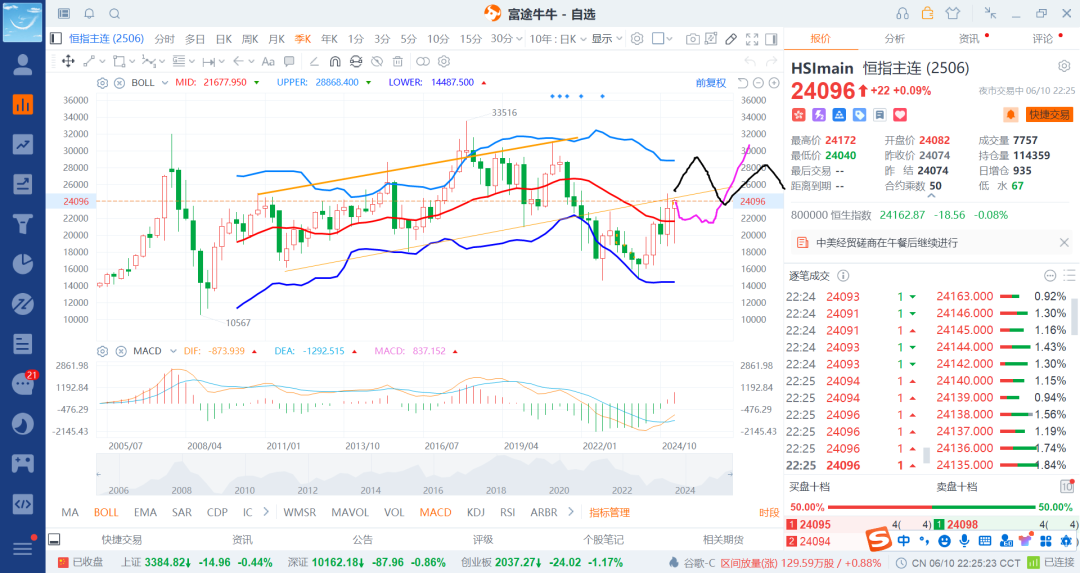Select the 月K period tab
This screenshot has width=1080, height=573.
[x=276, y=39]
